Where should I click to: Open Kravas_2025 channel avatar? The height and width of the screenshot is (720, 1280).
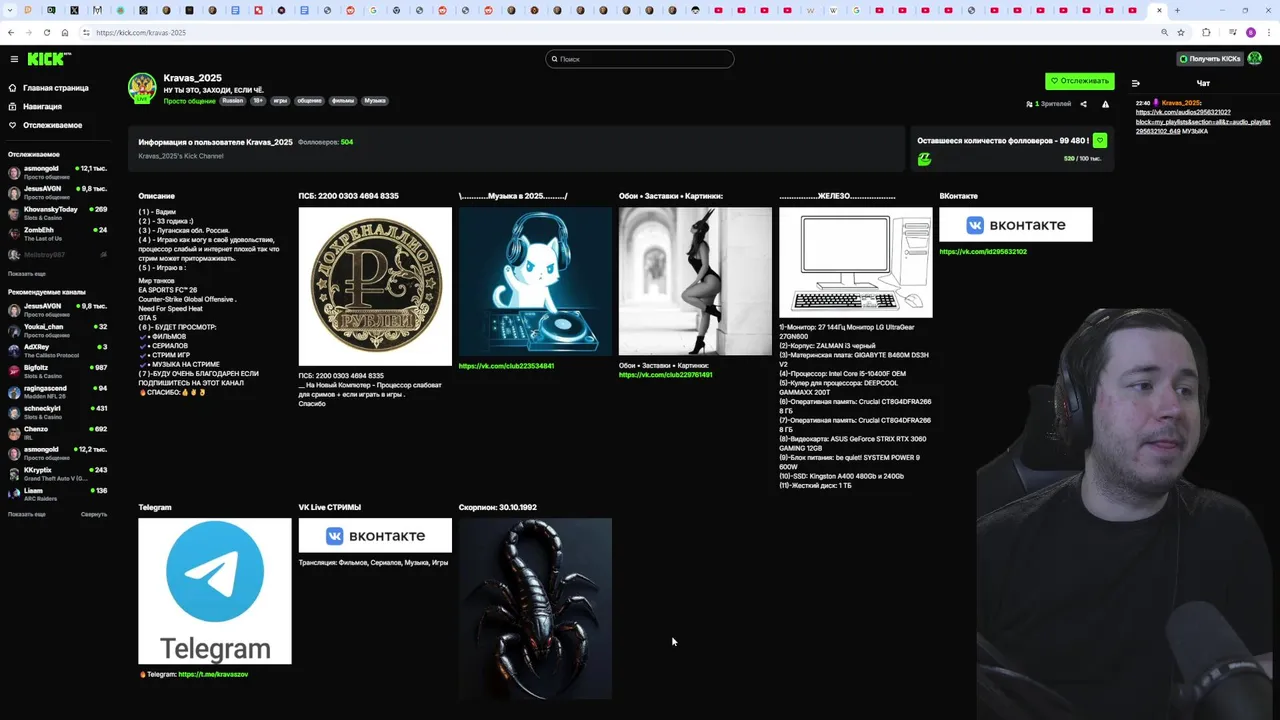coord(142,88)
